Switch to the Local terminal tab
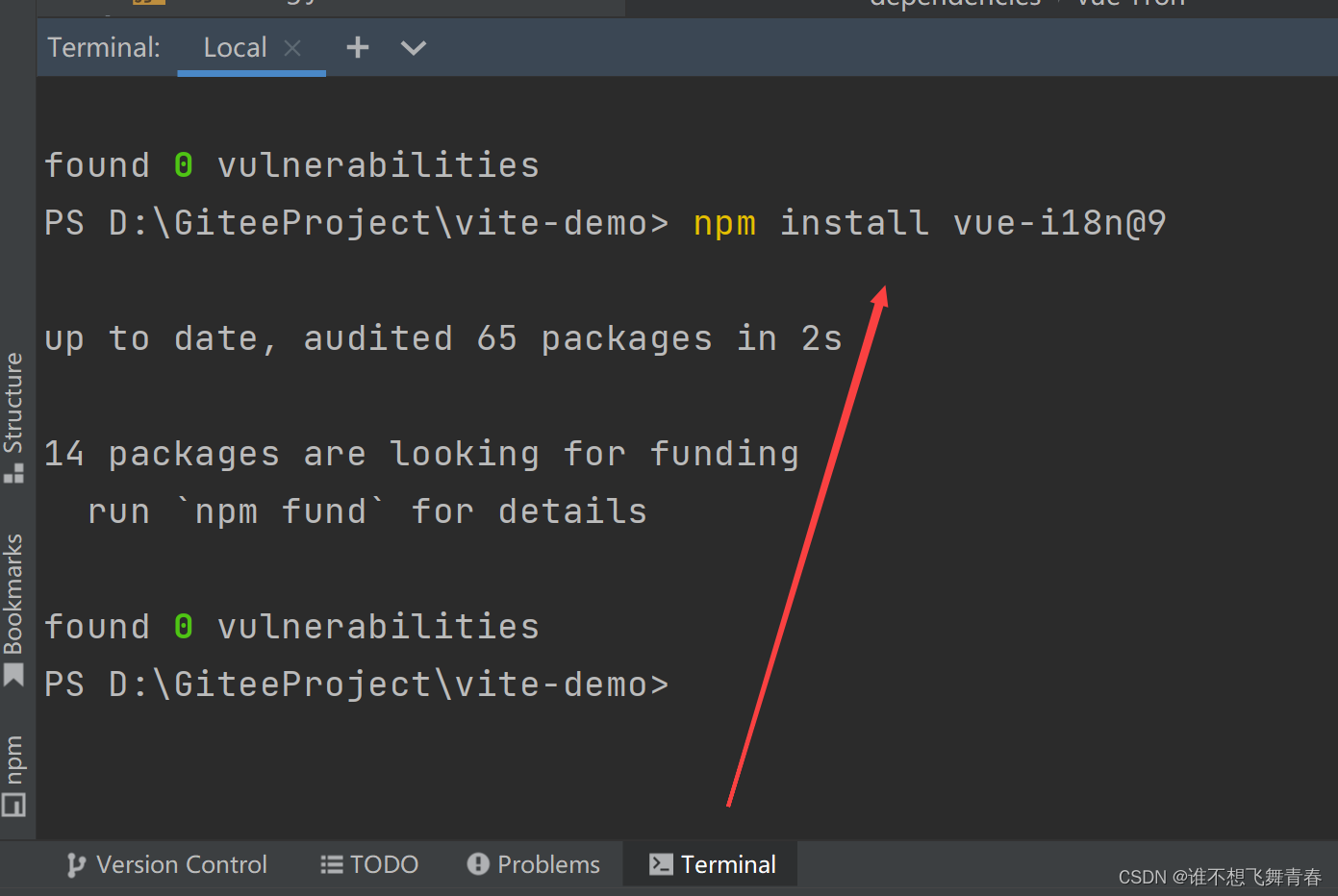Screen dimensions: 1338x896 tap(235, 47)
